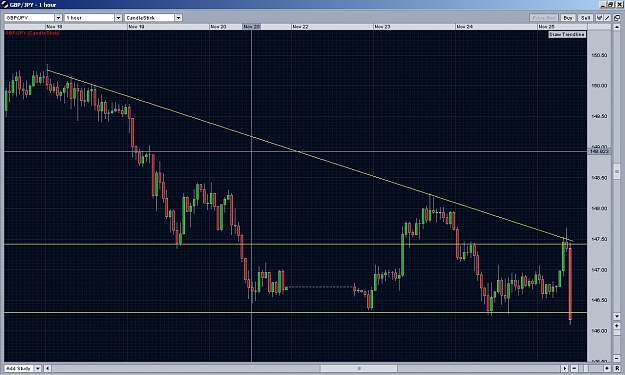Image resolution: width=625 pixels, height=375 pixels.
Task: Restore the GBP/JPY chart window
Action: click(x=611, y=4)
